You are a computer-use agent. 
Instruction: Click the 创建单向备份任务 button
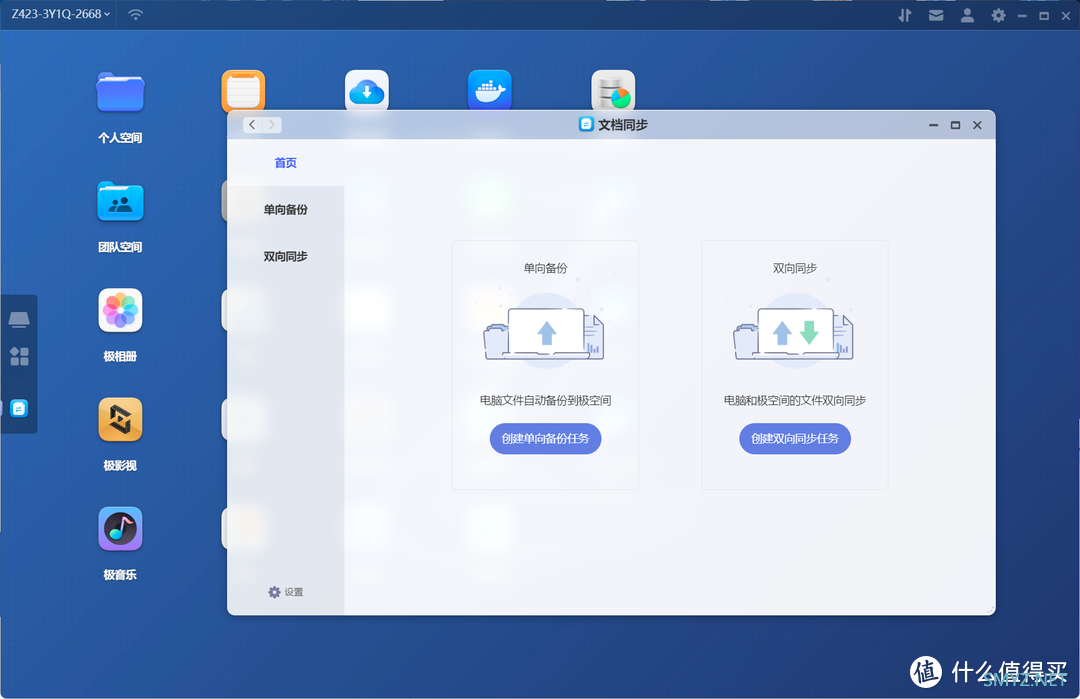coord(546,439)
